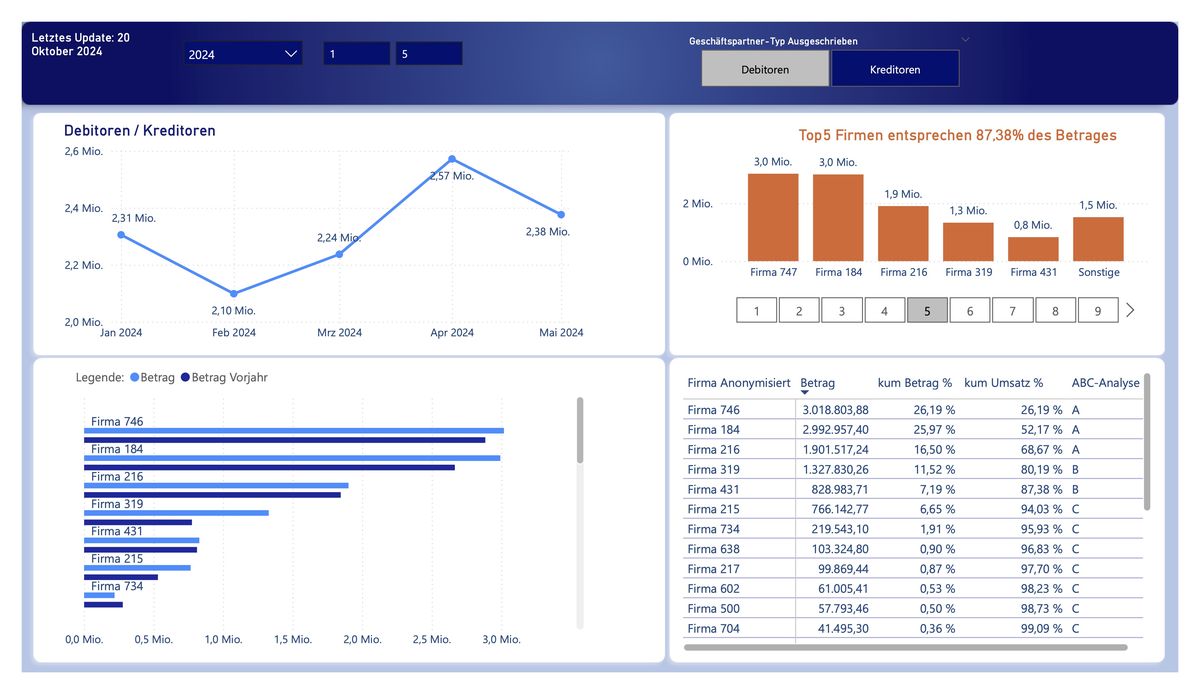Click the Firma 319 orange column
The image size is (1200, 694).
tap(968, 241)
